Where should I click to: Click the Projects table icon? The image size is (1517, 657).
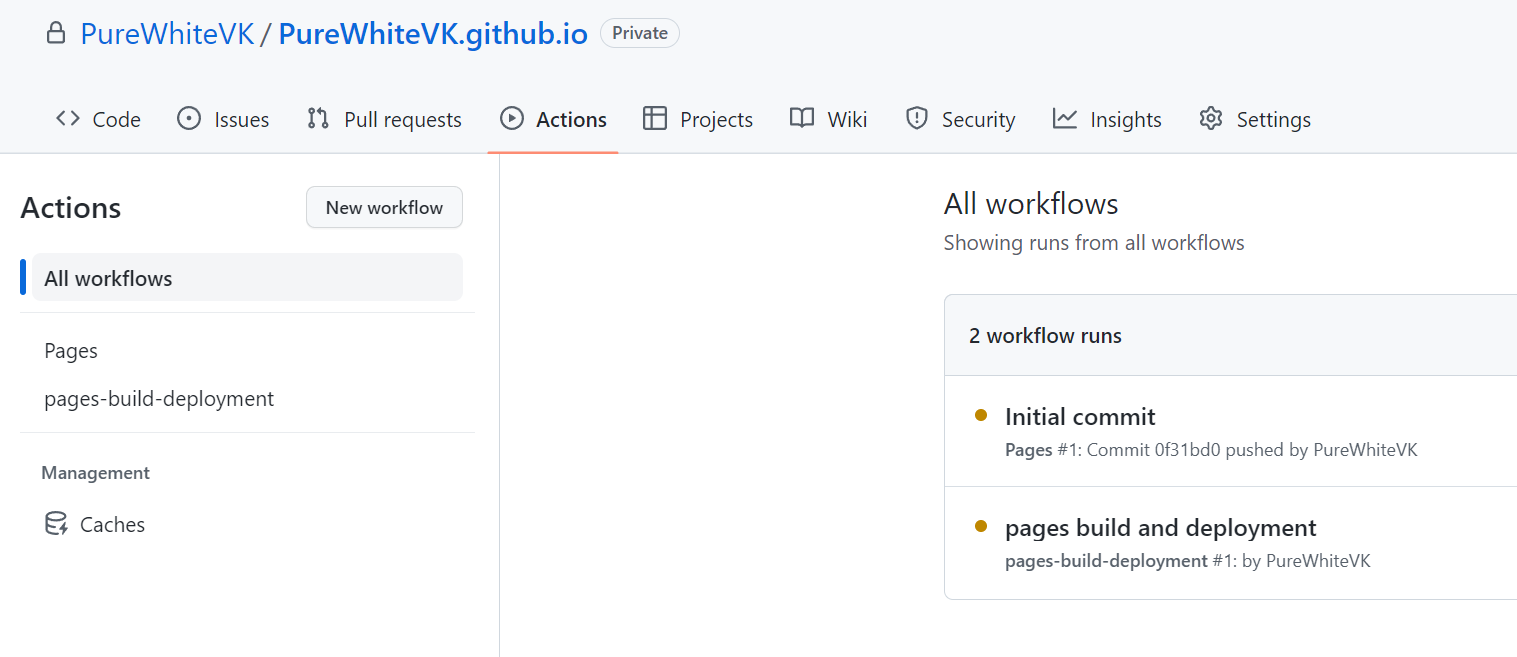coord(655,119)
